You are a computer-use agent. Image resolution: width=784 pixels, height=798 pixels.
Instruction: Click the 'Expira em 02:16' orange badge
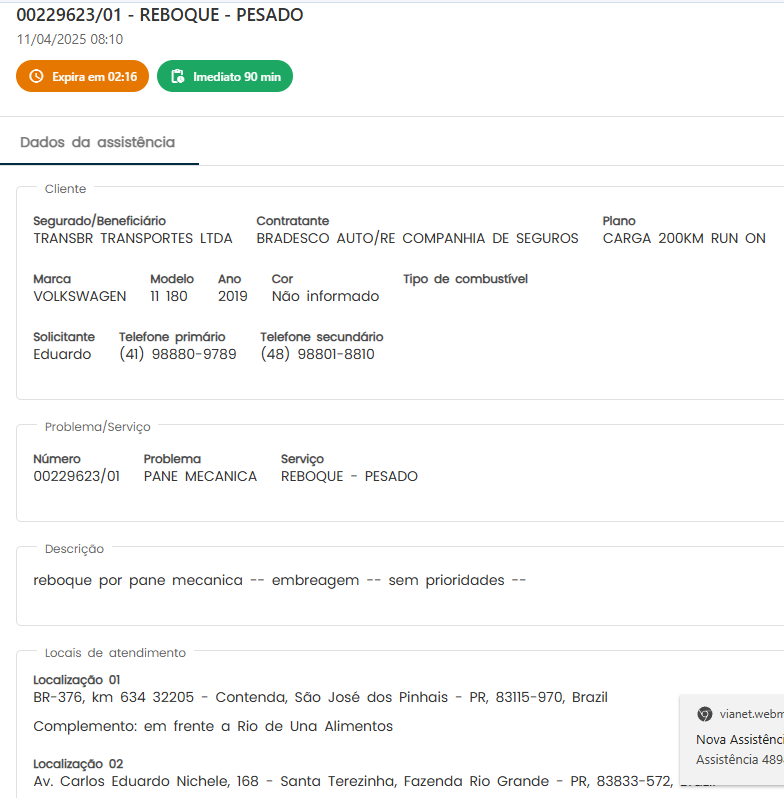tap(82, 76)
